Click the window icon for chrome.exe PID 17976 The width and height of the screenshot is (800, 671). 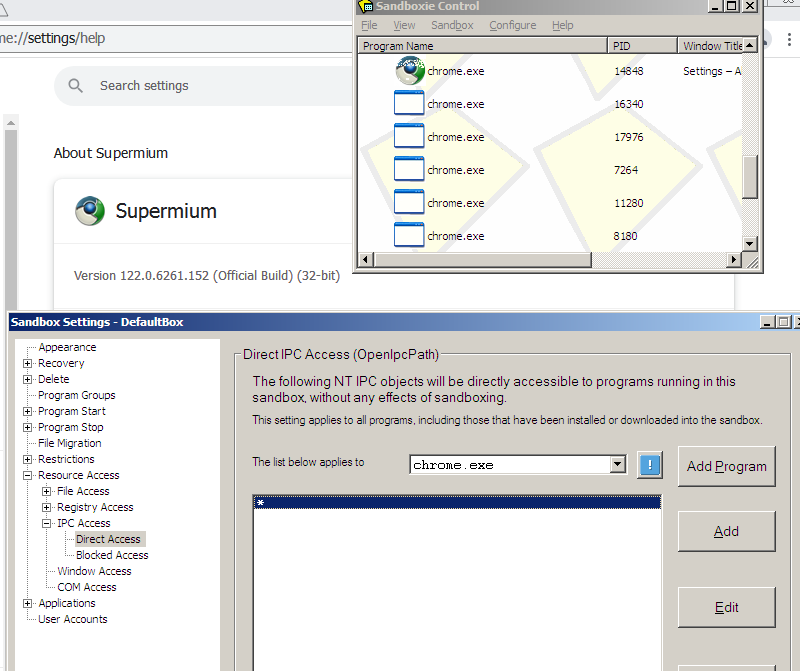click(x=409, y=136)
